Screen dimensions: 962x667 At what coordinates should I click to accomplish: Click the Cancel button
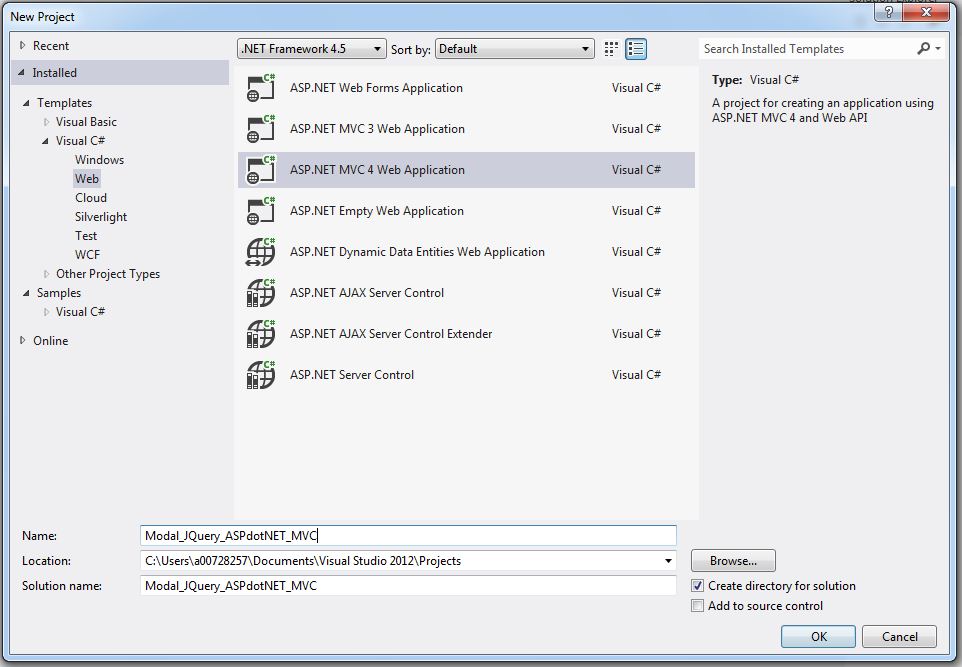899,636
